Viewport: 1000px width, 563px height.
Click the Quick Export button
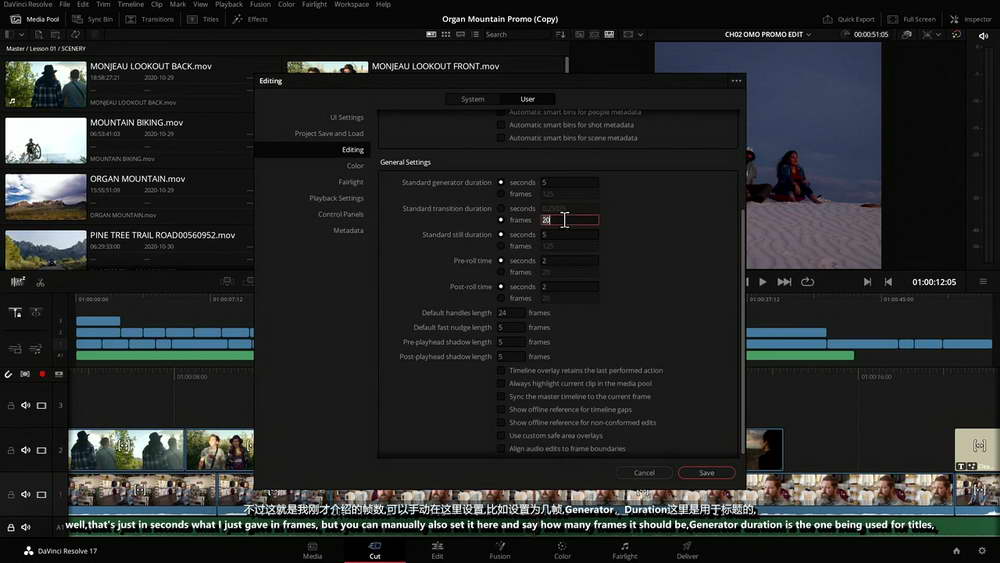(x=848, y=19)
